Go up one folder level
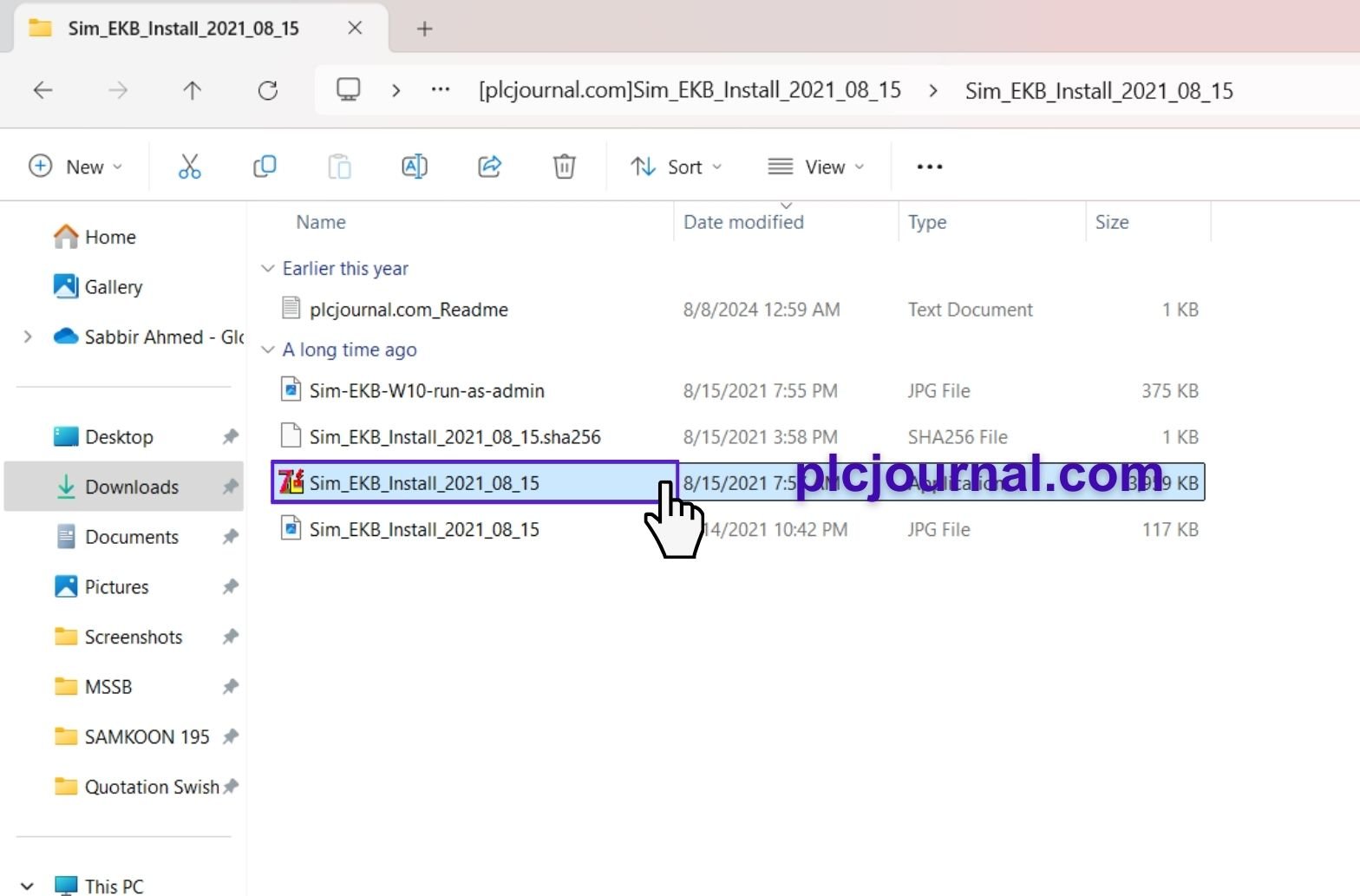 point(193,90)
